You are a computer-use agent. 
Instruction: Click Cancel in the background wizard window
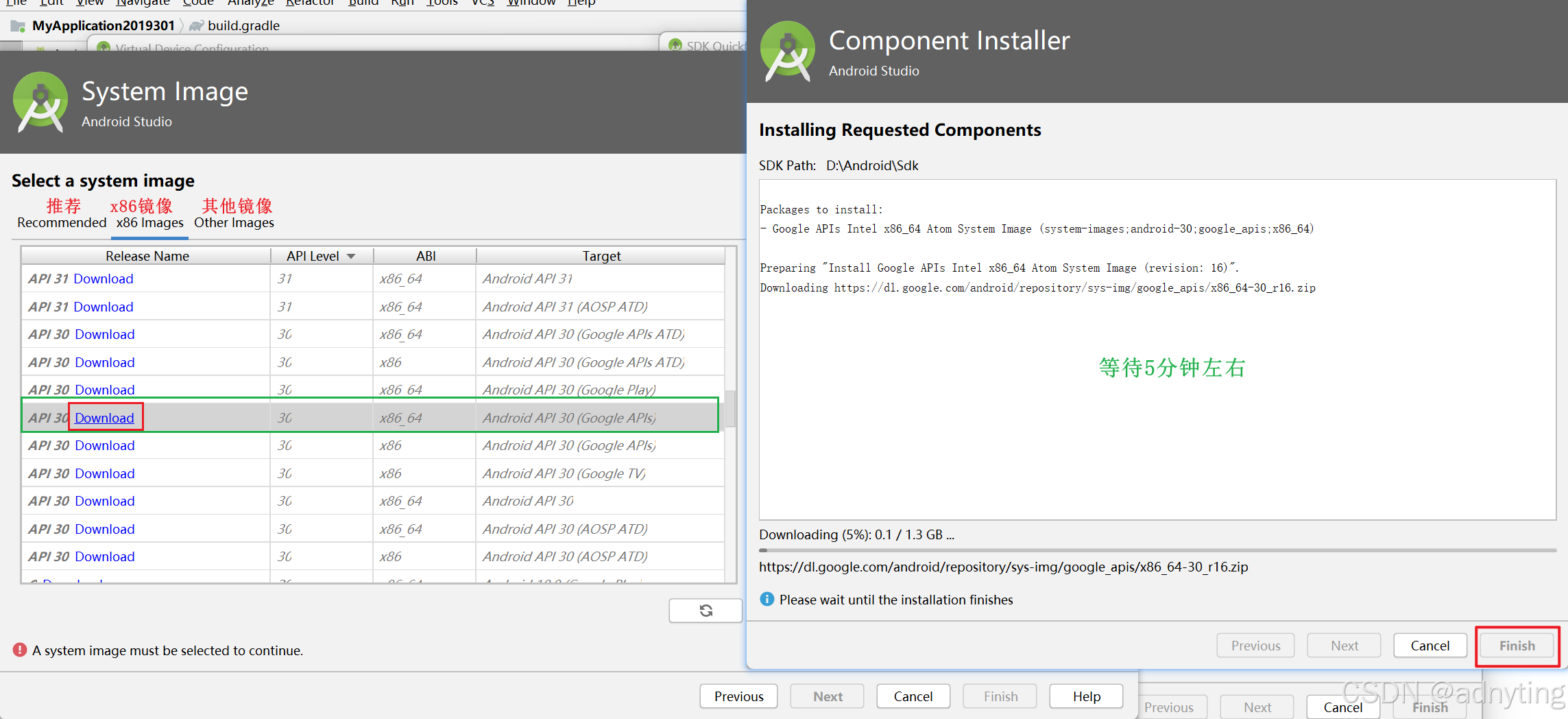1343,707
